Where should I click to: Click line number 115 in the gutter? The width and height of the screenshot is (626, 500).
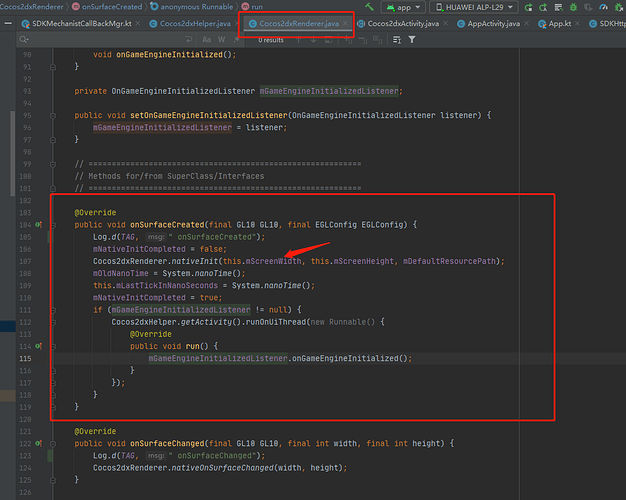point(25,358)
